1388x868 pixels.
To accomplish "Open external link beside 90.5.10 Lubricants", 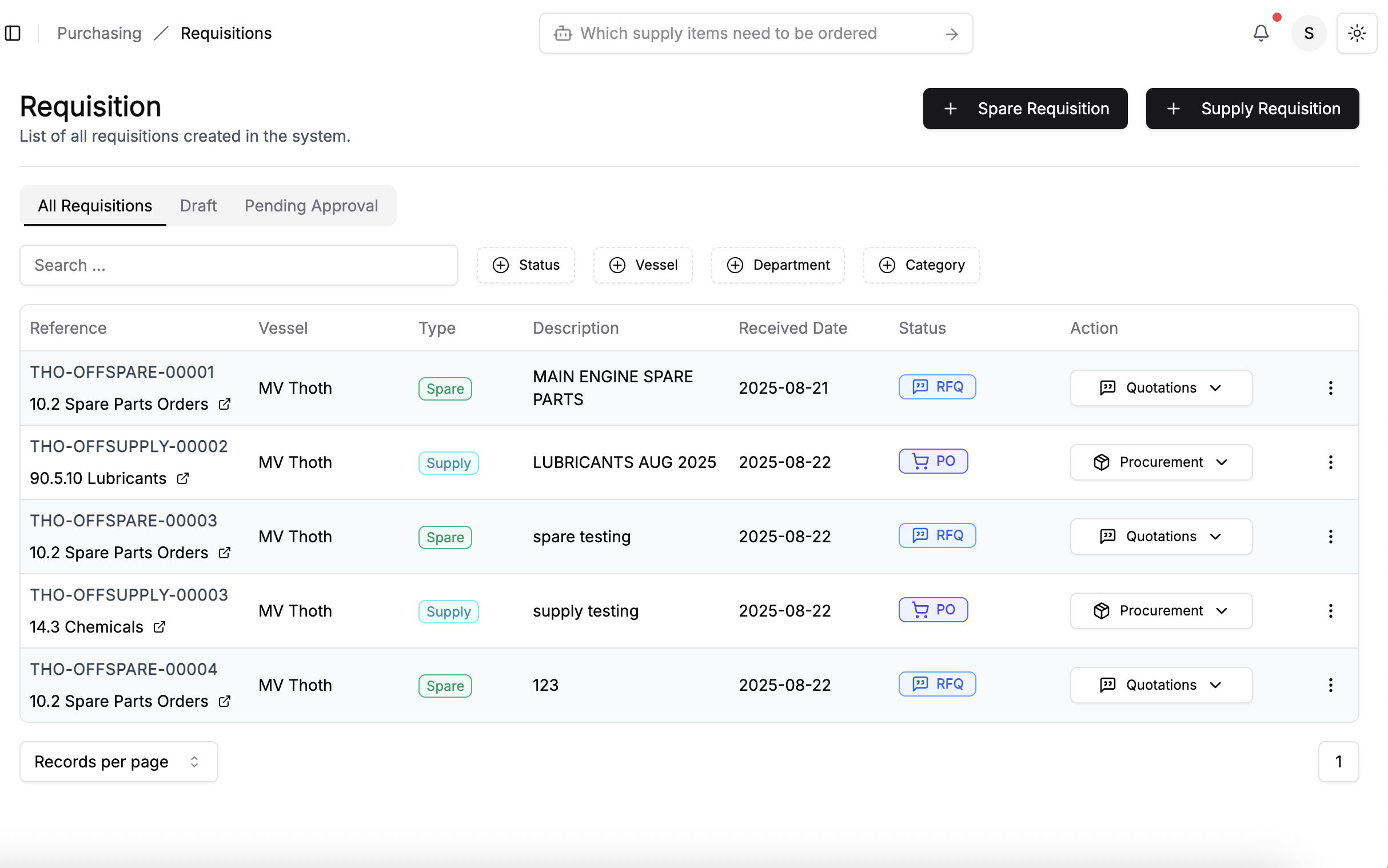I will pos(183,478).
